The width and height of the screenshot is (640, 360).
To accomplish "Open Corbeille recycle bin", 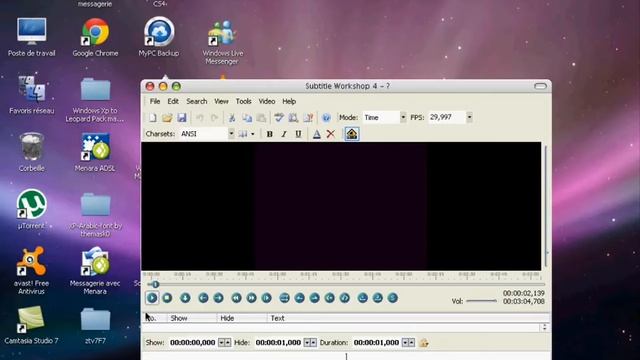I will point(31,152).
